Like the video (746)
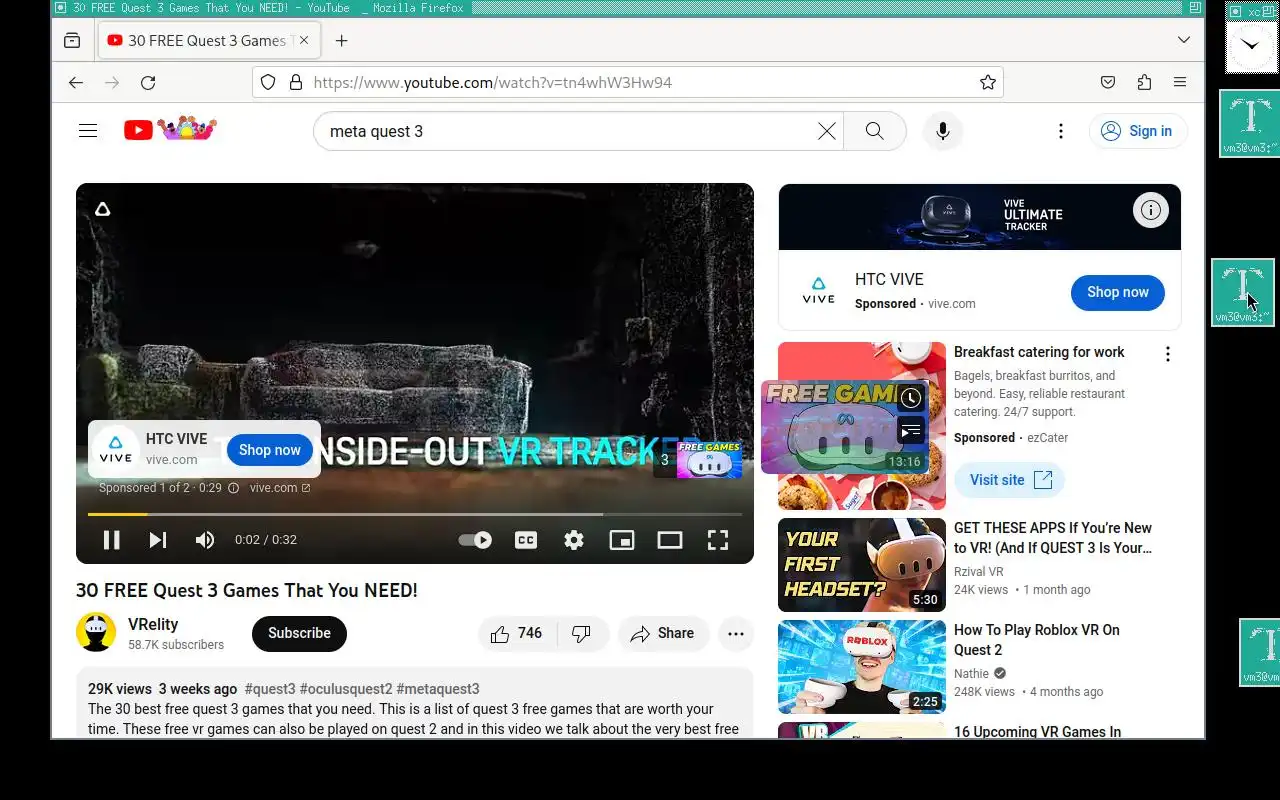This screenshot has height=800, width=1280. [515, 633]
